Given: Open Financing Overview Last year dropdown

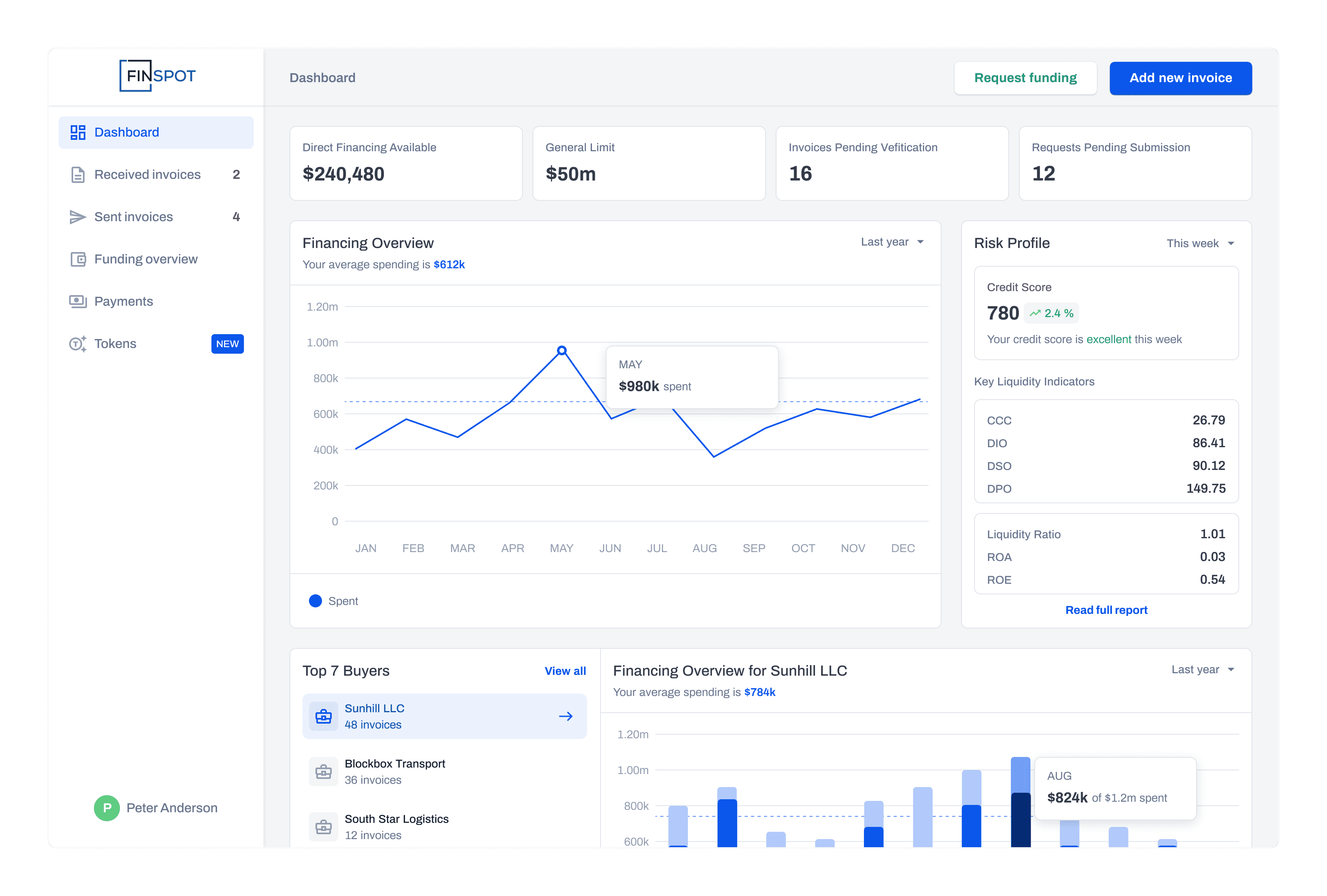Looking at the screenshot, I should pos(892,242).
